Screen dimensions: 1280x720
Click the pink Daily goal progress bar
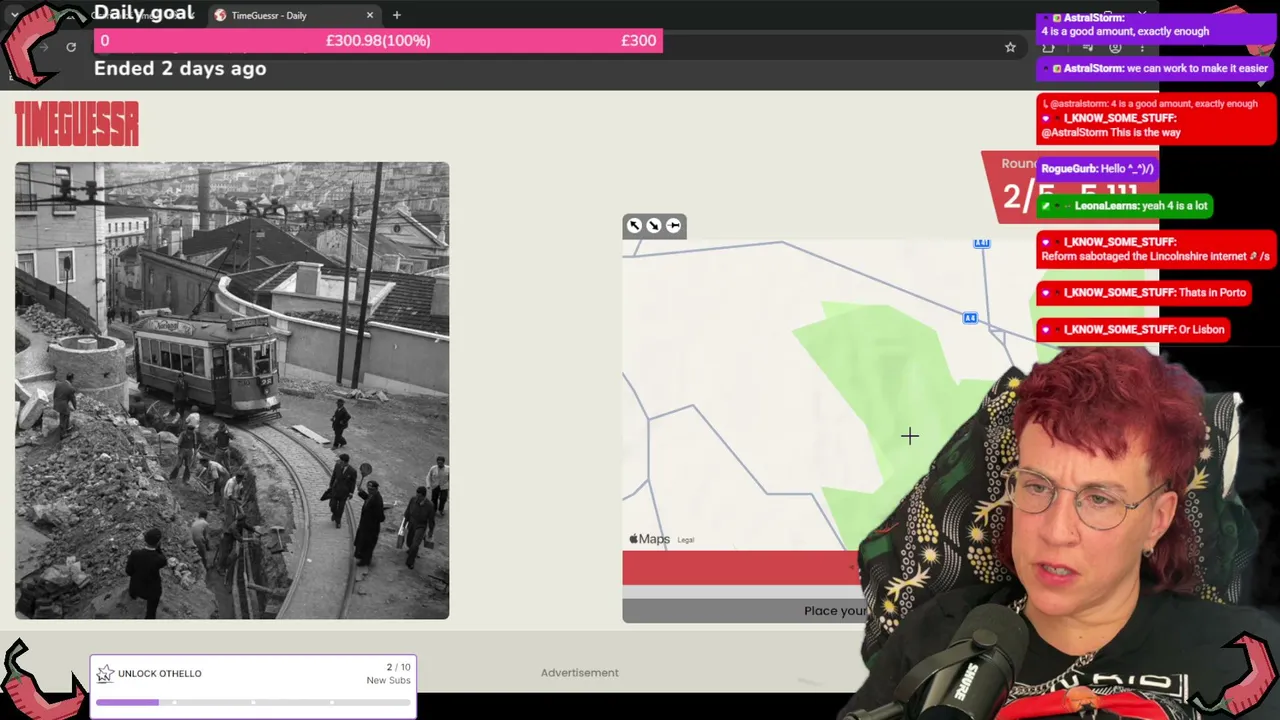click(x=378, y=41)
